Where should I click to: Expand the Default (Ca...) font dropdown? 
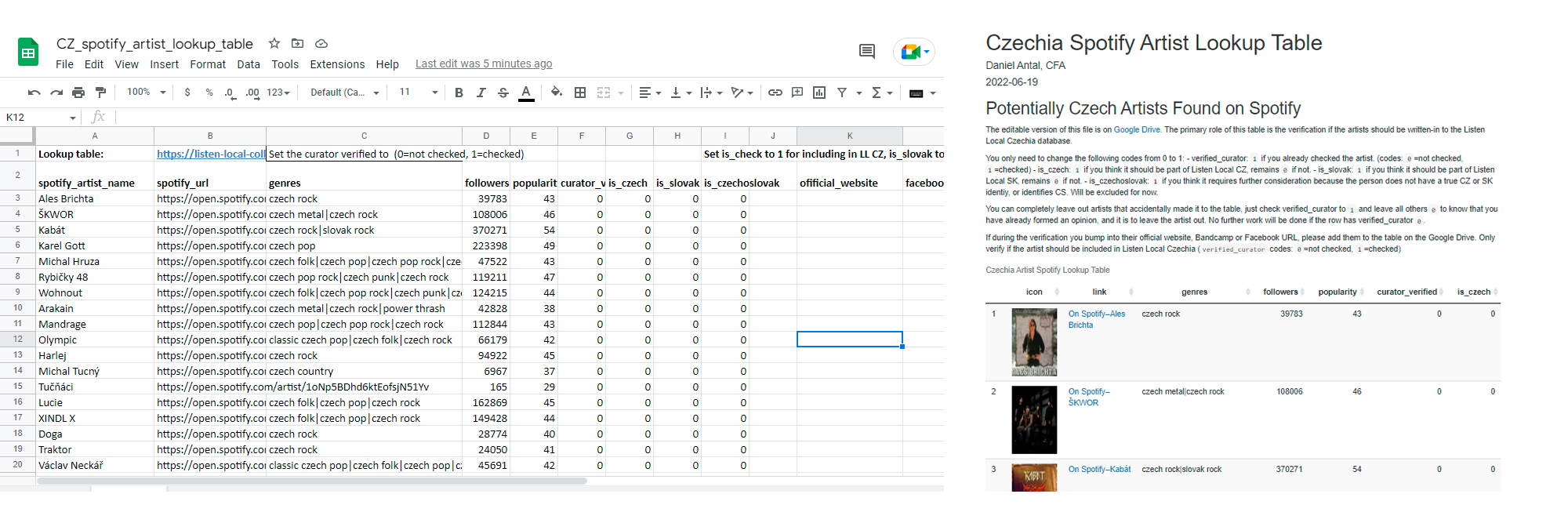pyautogui.click(x=345, y=93)
